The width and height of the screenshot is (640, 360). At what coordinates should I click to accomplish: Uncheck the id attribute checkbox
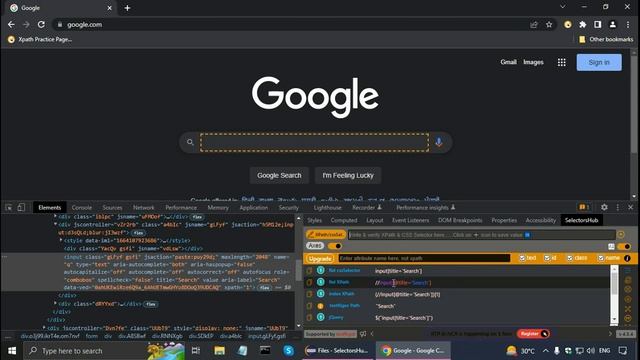547,258
